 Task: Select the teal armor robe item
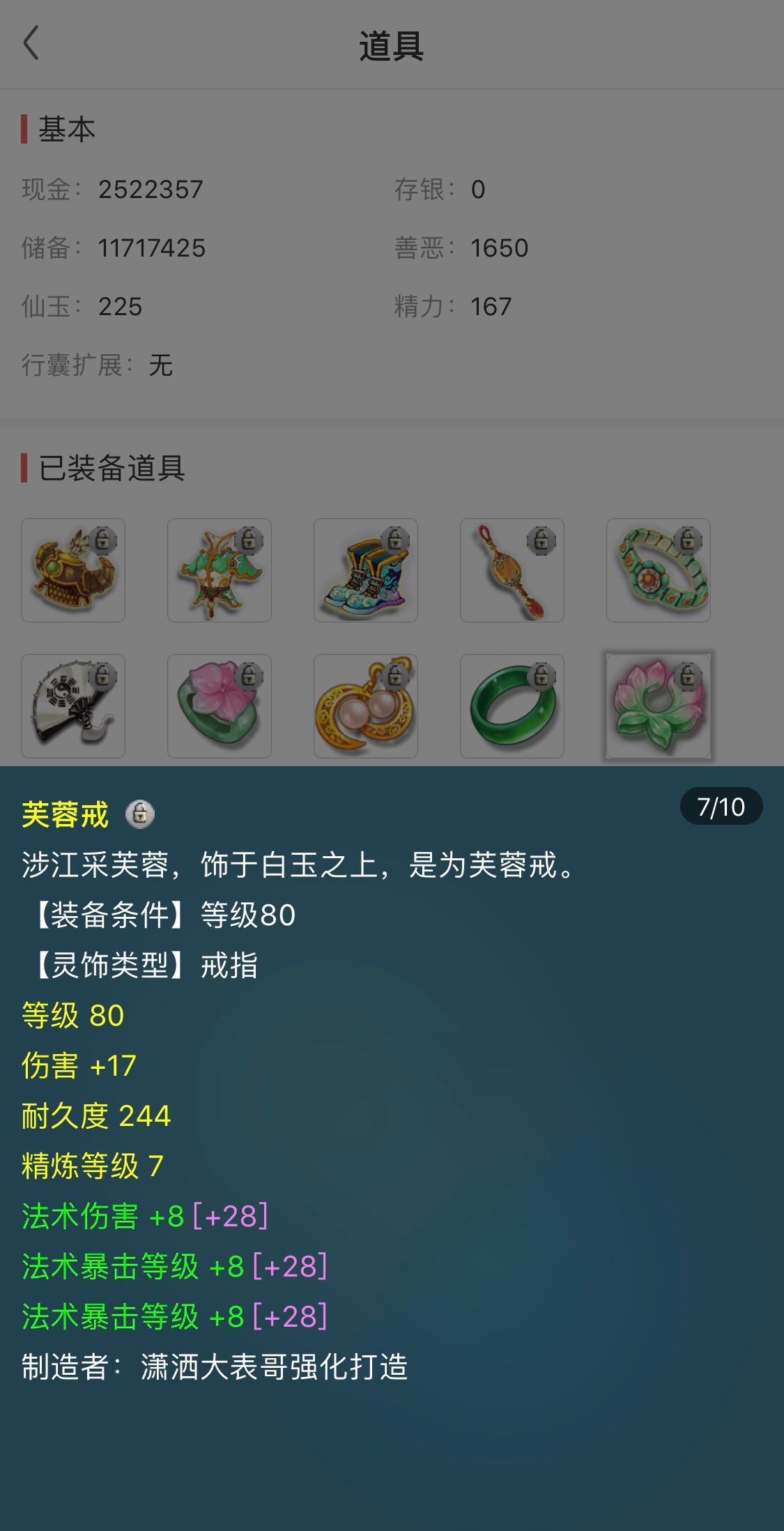click(220, 570)
